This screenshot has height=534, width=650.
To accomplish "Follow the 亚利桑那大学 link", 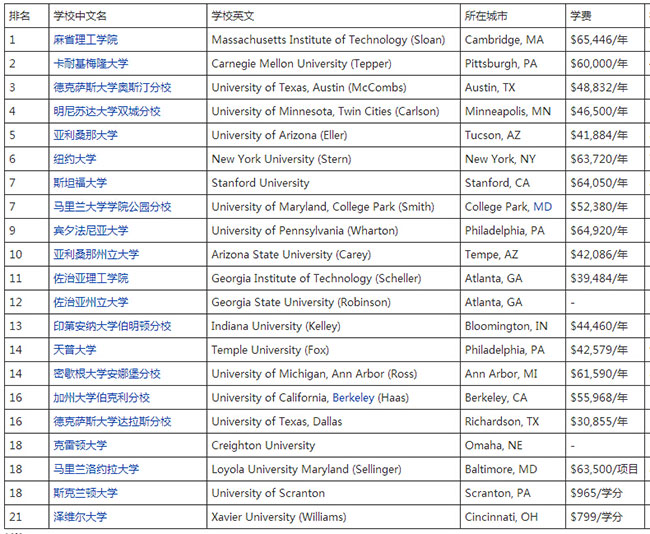I will 85,135.
